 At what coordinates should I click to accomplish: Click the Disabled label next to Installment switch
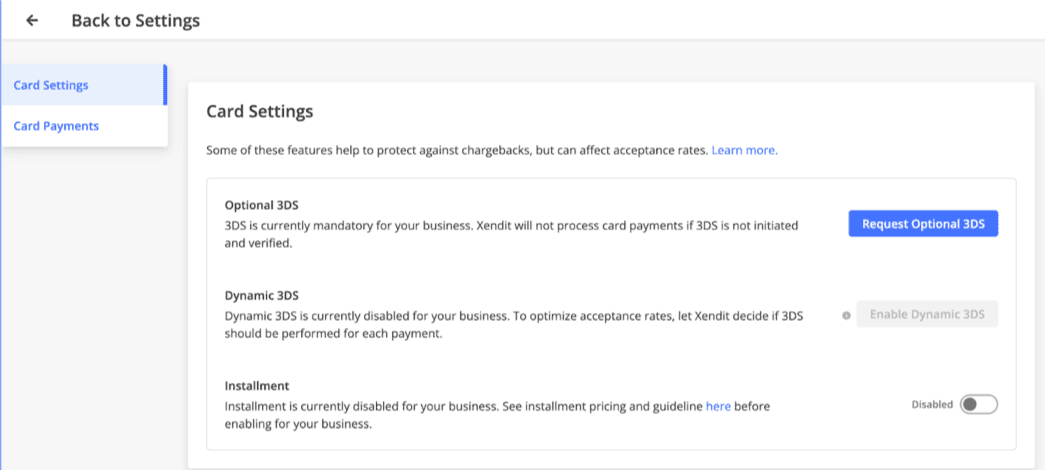coord(932,404)
